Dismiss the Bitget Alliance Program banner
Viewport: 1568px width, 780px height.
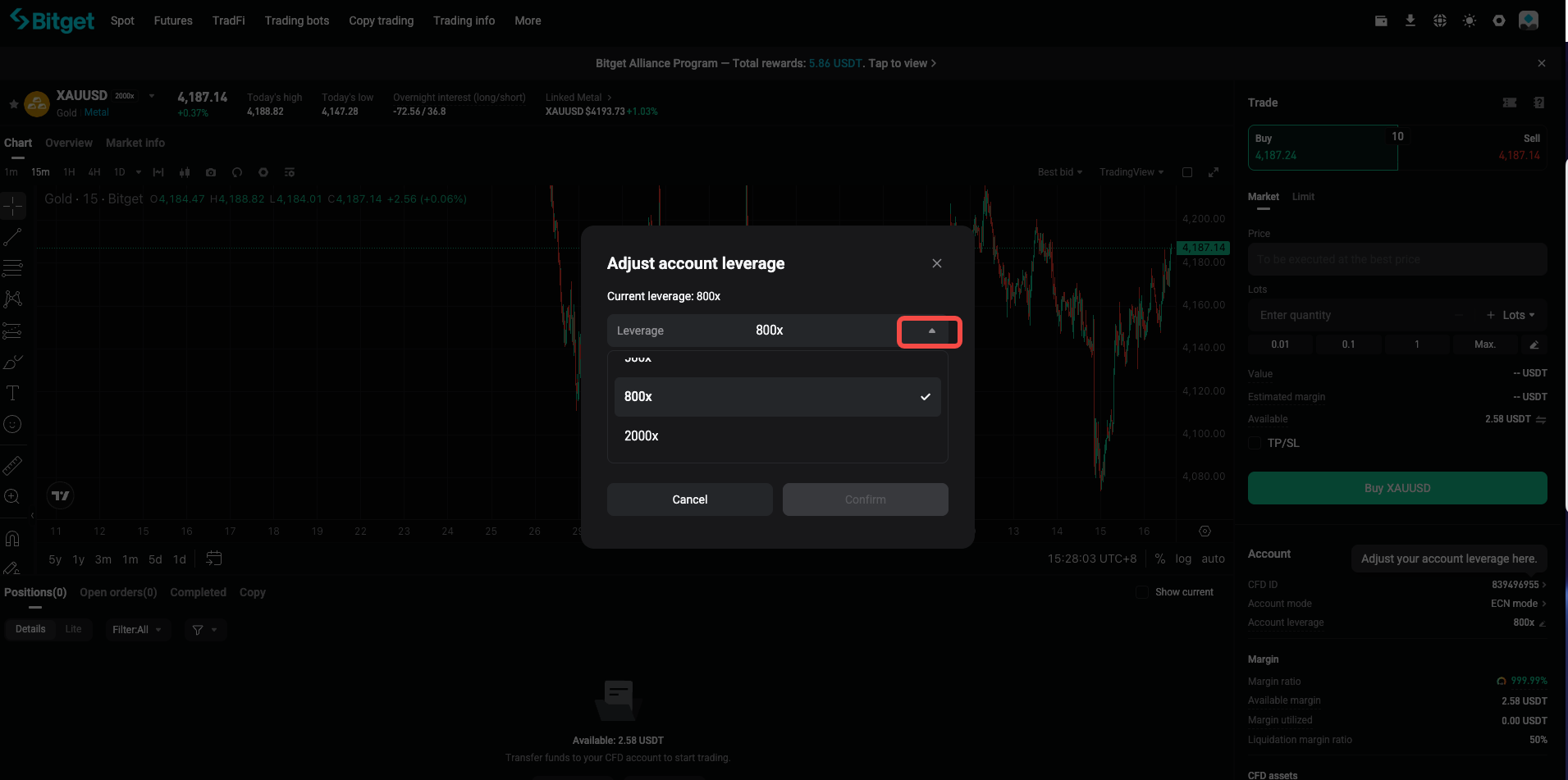point(1541,63)
